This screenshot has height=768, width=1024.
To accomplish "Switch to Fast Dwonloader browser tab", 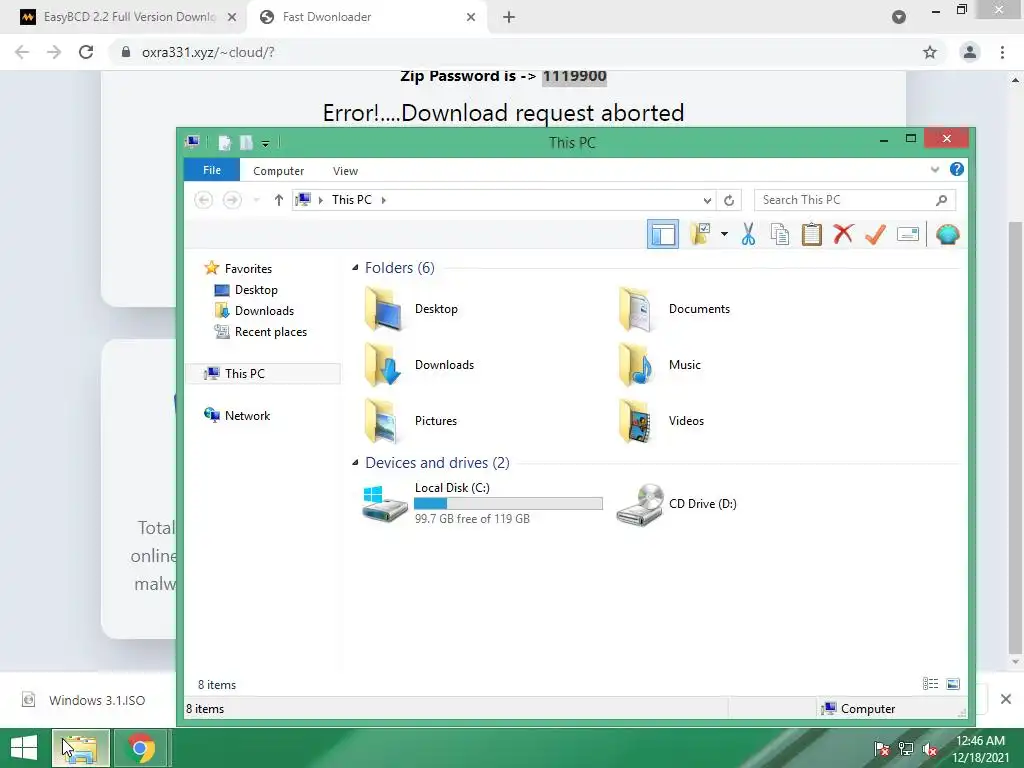I will pos(367,17).
